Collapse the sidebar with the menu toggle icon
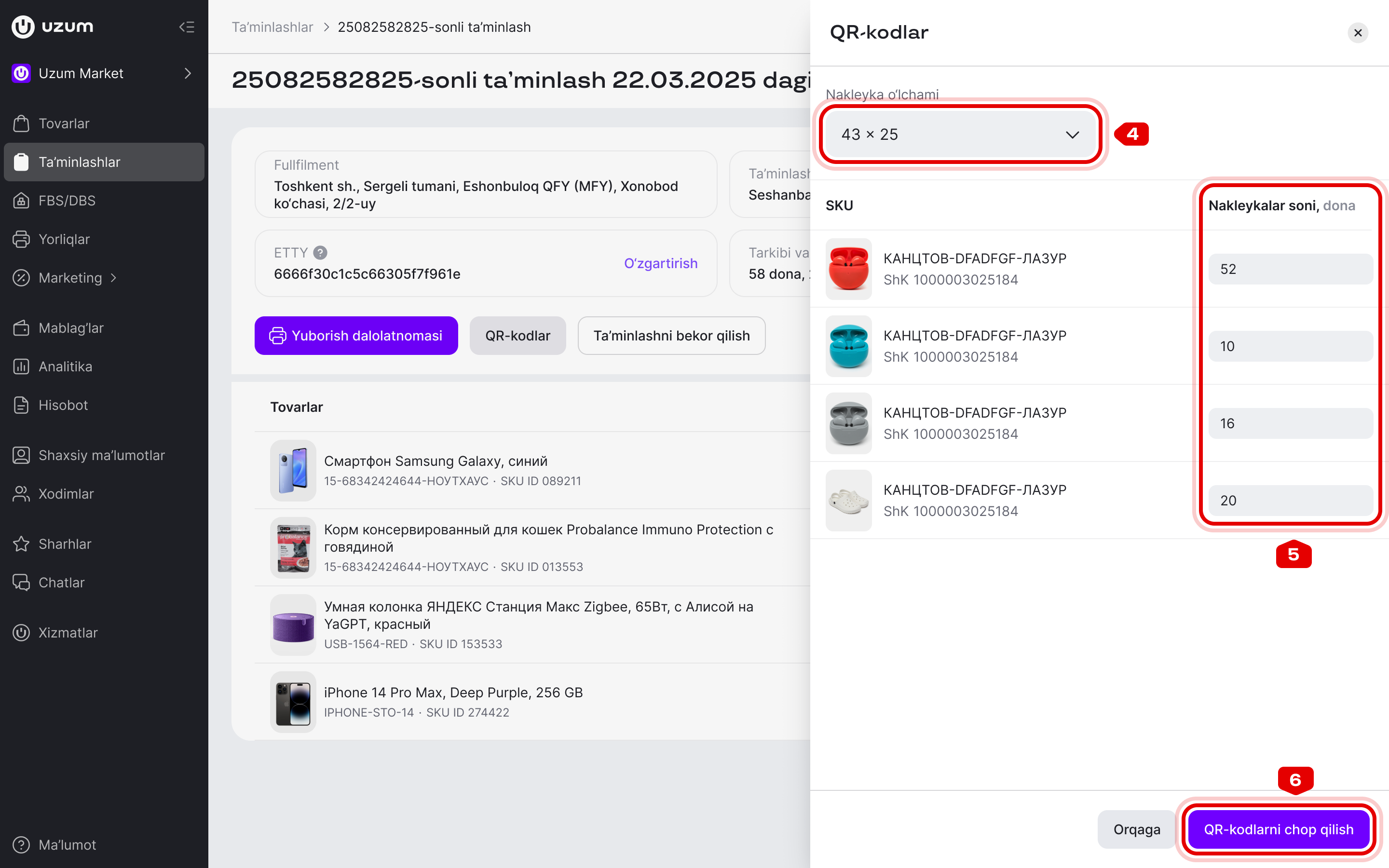Screen dimensions: 1389x868 pos(187,27)
